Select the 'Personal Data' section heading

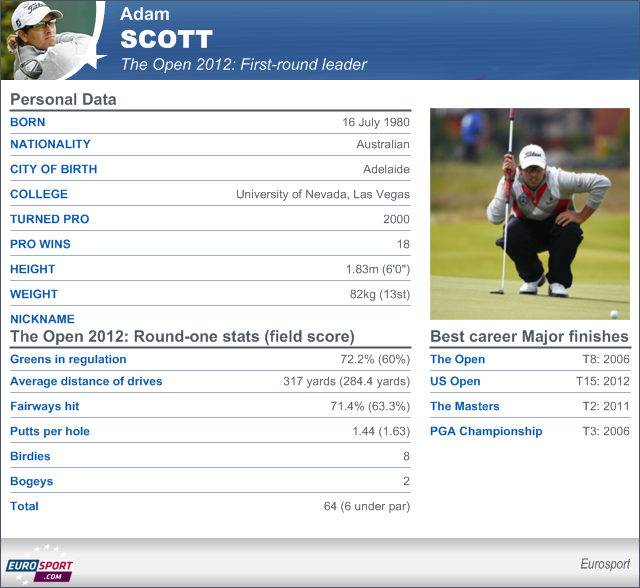(63, 100)
